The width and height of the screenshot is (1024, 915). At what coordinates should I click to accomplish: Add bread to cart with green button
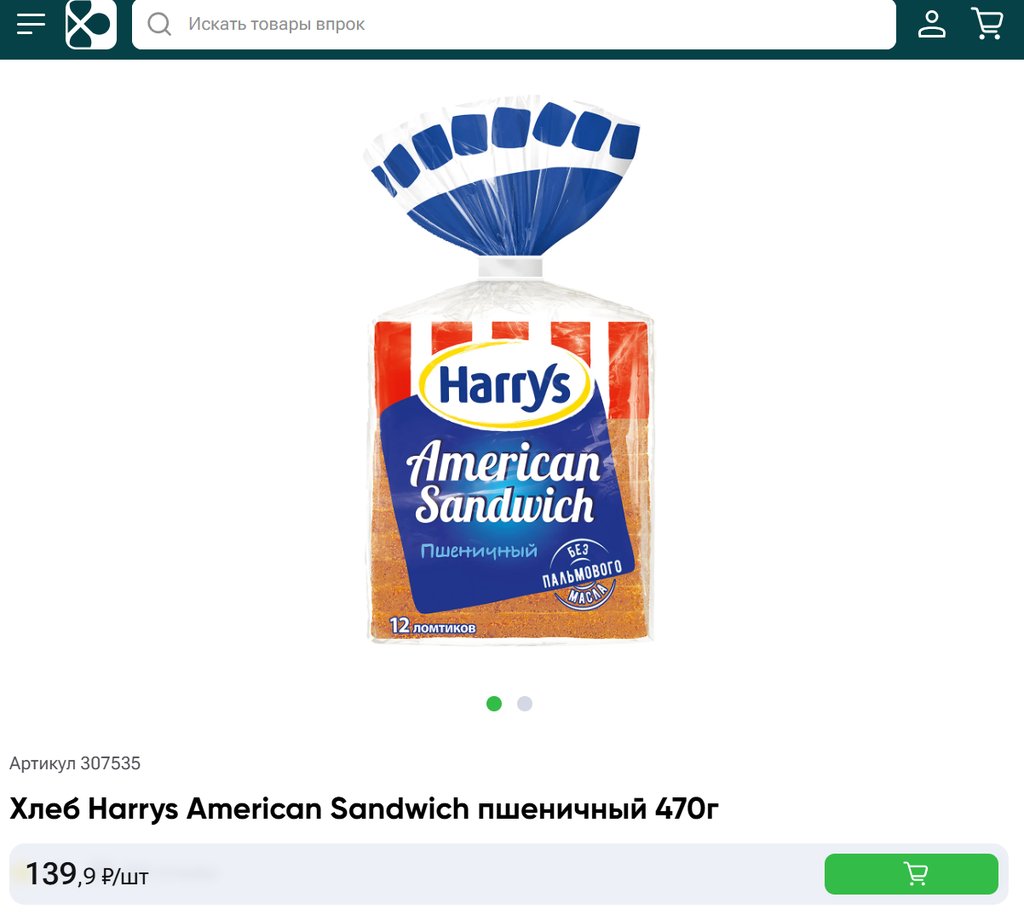[x=911, y=874]
